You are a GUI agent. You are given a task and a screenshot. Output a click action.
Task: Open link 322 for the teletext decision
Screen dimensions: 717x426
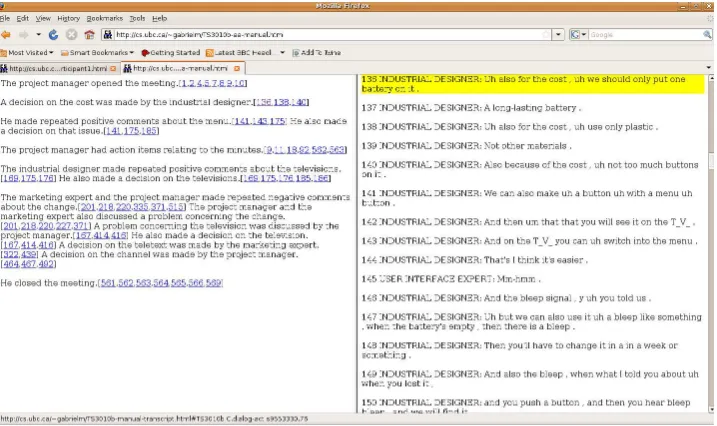click(11, 255)
